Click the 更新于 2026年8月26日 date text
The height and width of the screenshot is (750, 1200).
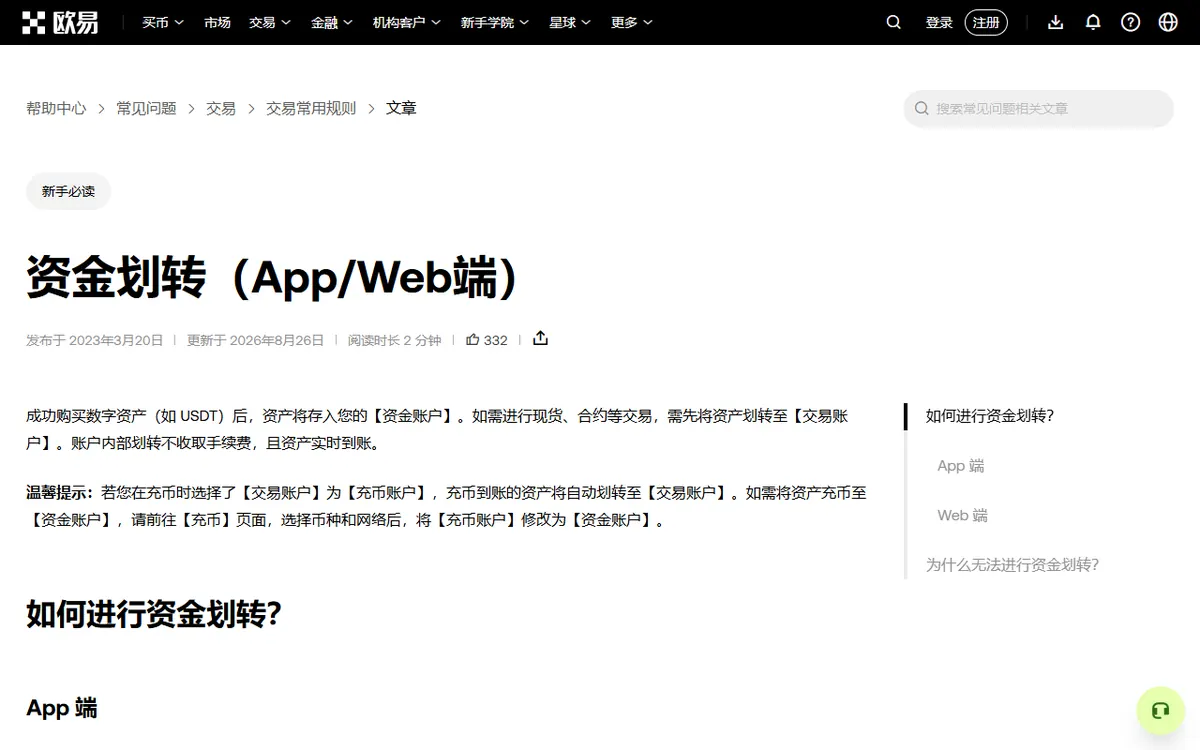(x=255, y=340)
